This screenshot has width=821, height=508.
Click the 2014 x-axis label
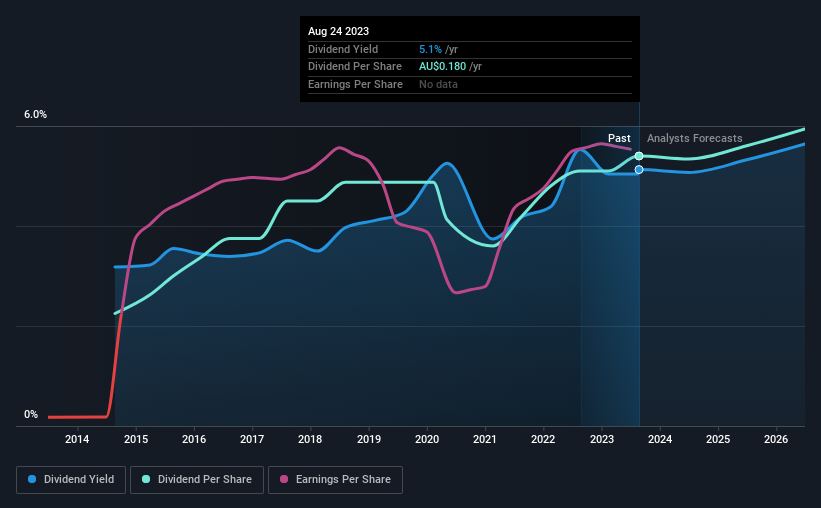[x=77, y=439]
